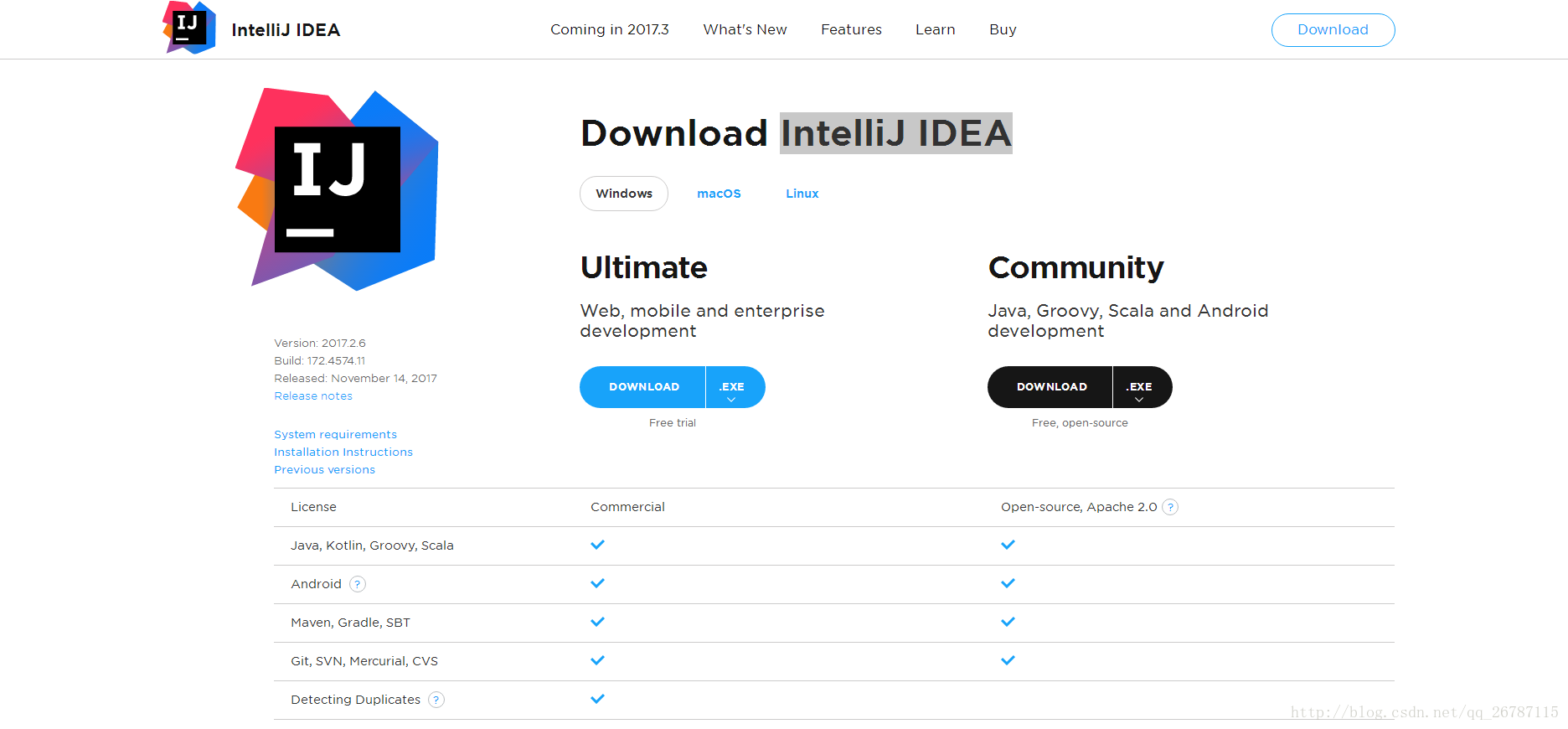Click the large IJ product logo
The width and height of the screenshot is (1568, 729).
(x=337, y=189)
